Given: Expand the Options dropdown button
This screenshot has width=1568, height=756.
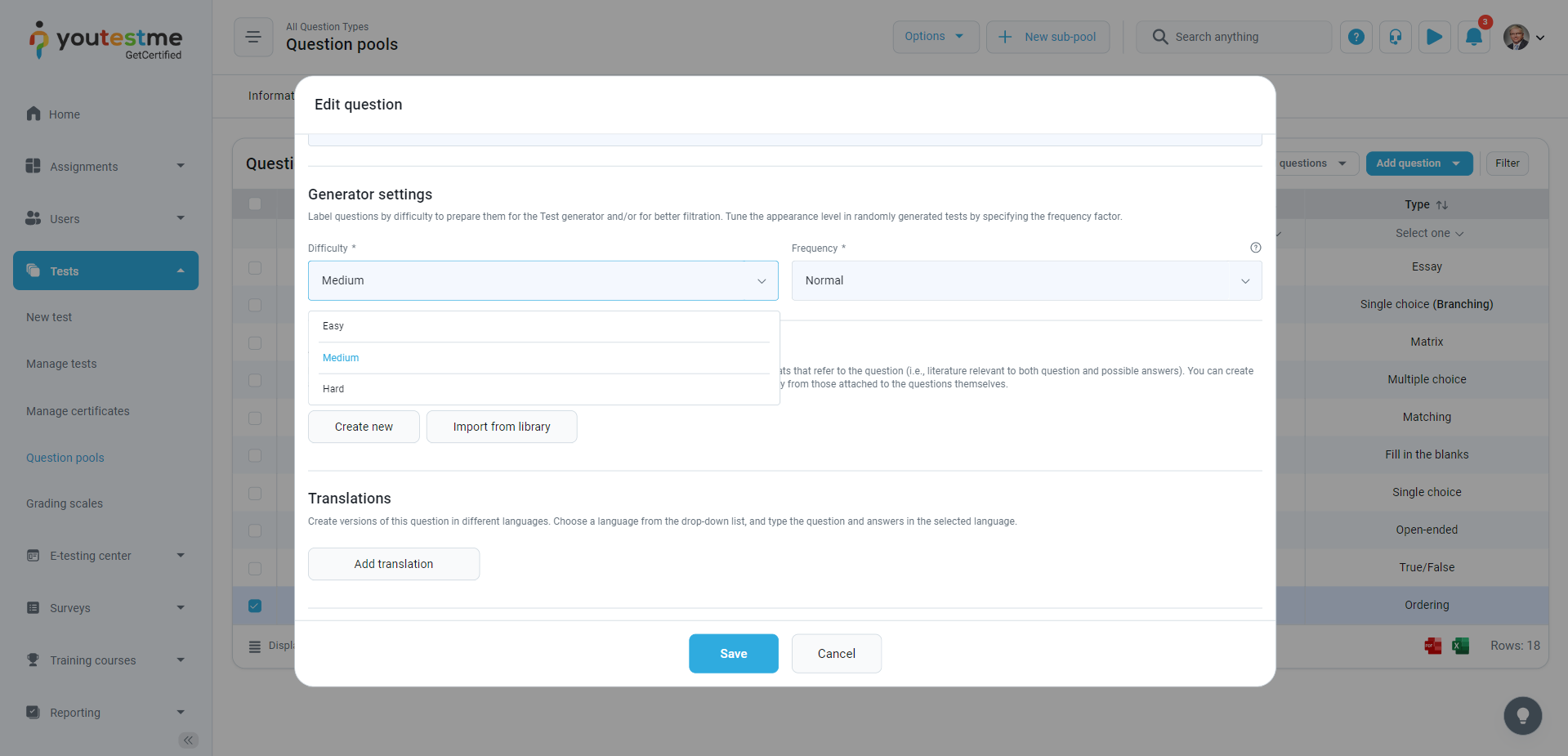Looking at the screenshot, I should coord(935,37).
